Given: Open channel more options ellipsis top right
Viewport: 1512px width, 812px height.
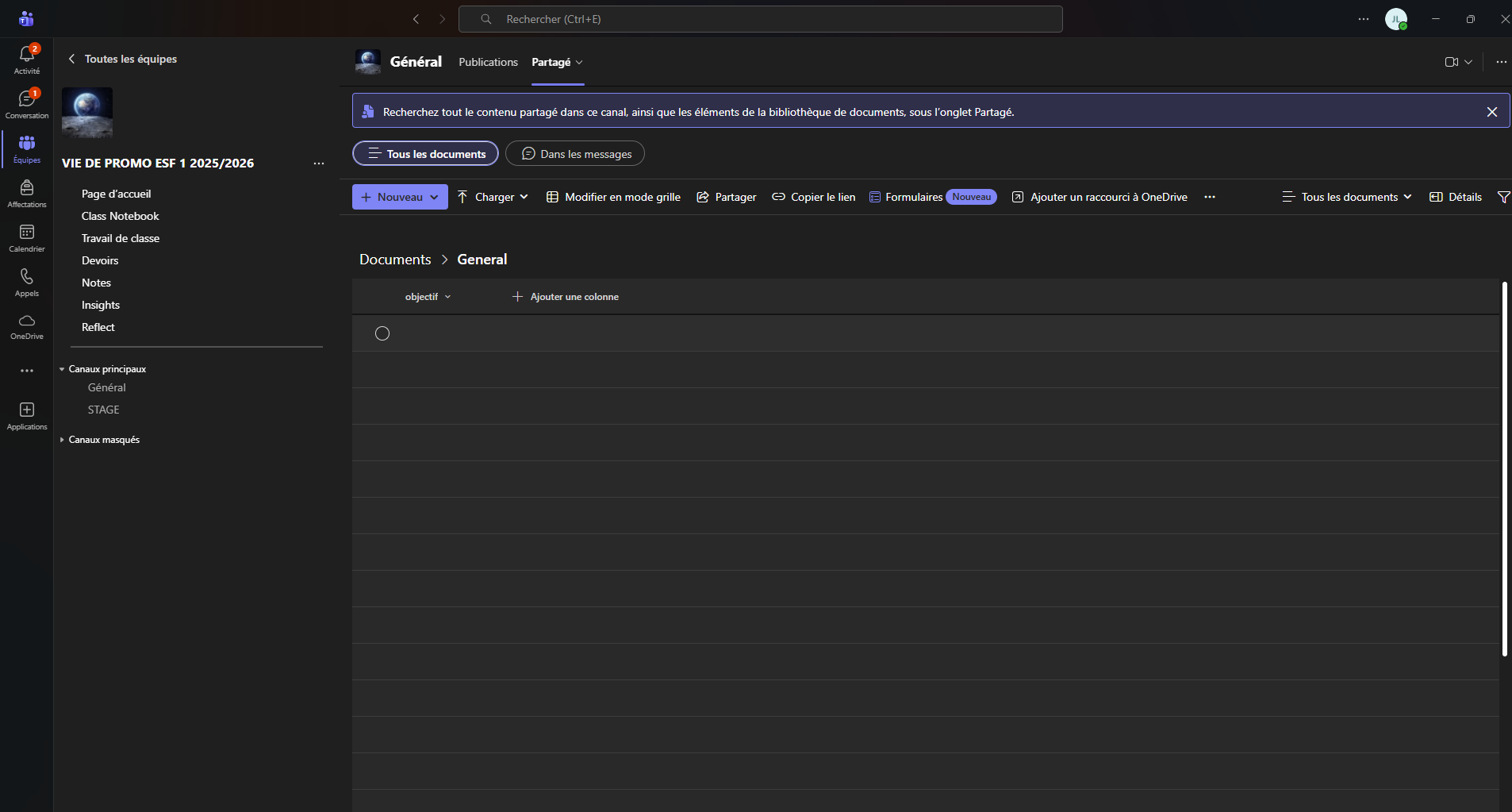Looking at the screenshot, I should coord(1501,62).
